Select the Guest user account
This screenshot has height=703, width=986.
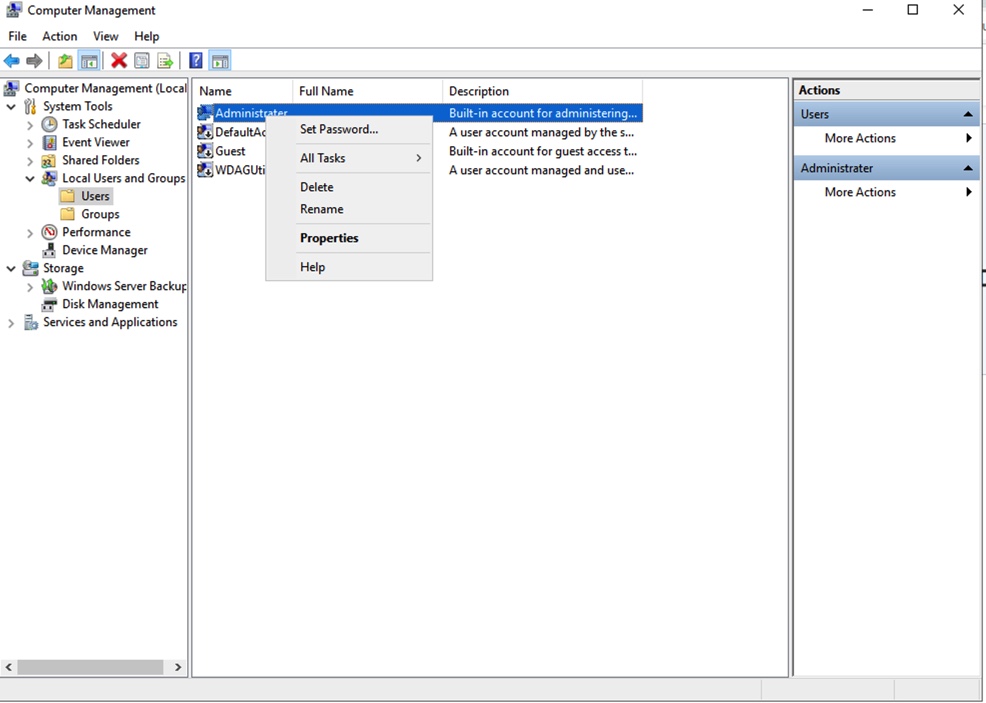[230, 151]
